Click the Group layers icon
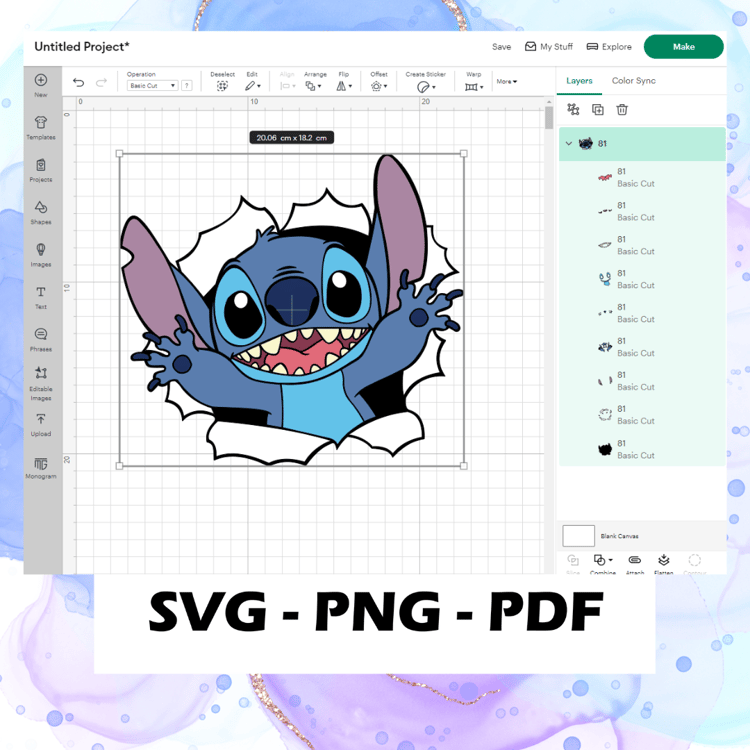Image resolution: width=750 pixels, height=750 pixels. [x=573, y=110]
